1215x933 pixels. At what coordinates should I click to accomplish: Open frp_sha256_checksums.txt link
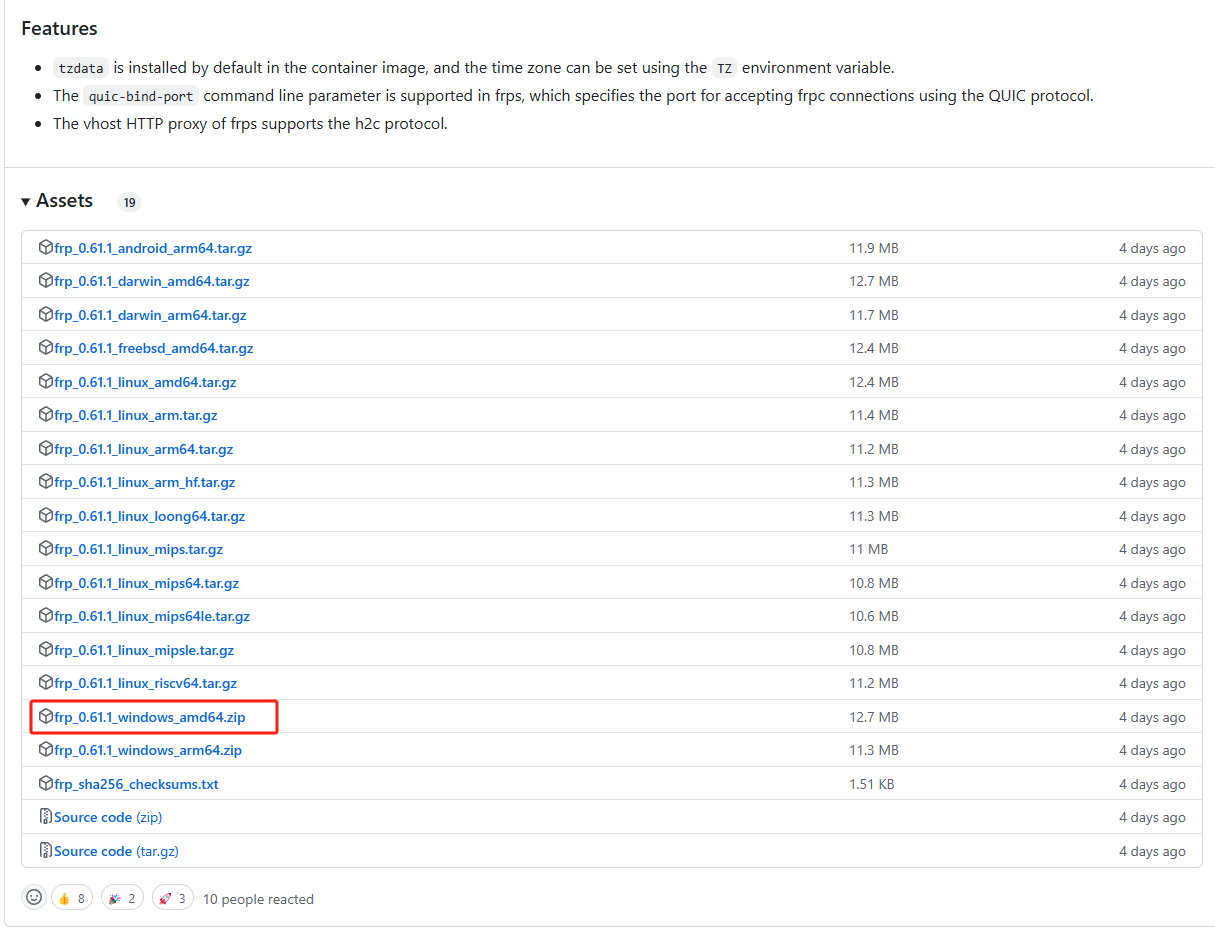click(x=136, y=784)
